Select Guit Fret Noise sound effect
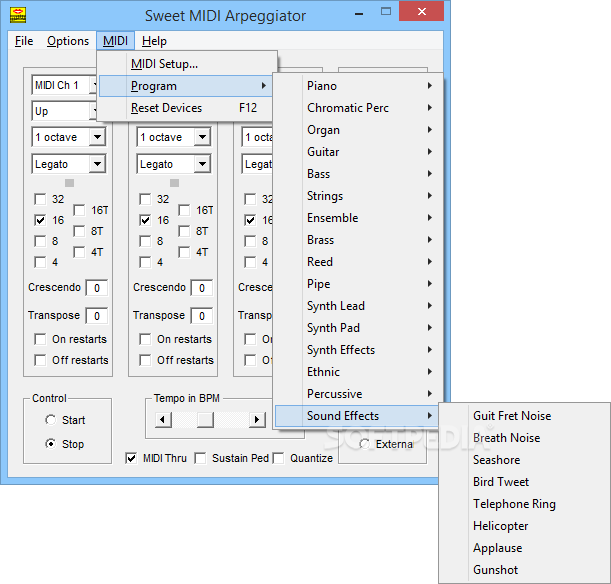This screenshot has height=584, width=611. (524, 416)
